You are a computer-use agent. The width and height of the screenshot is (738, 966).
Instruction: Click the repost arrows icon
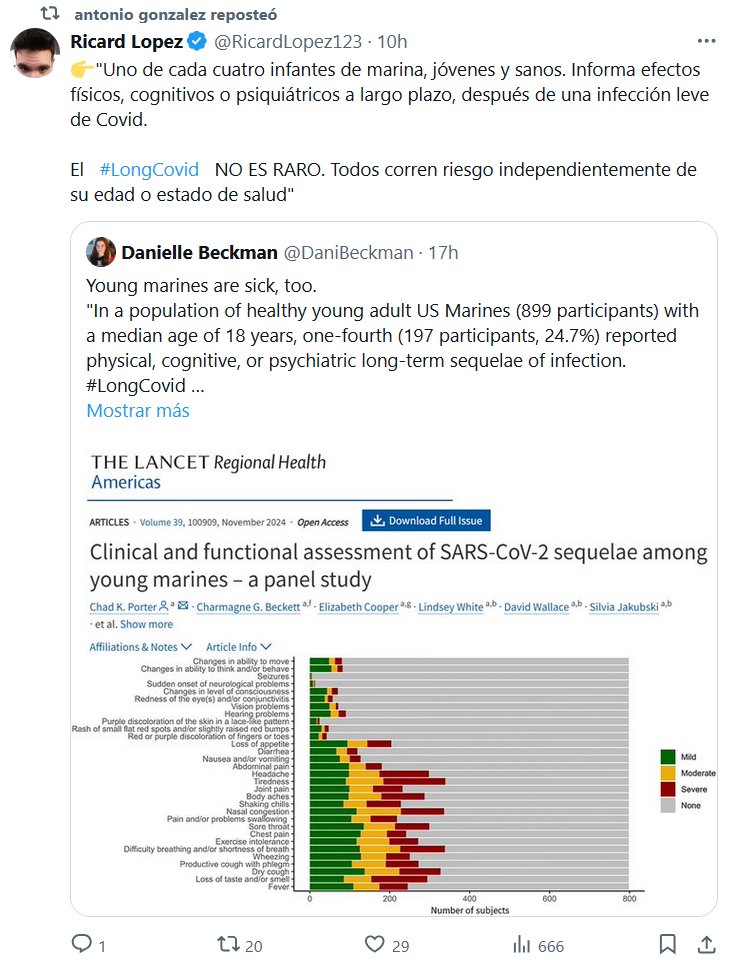click(228, 944)
